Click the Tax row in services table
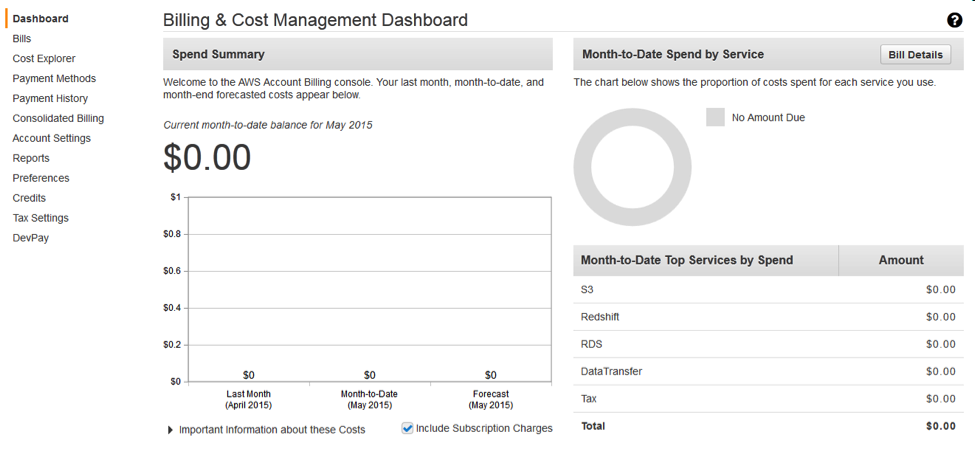Viewport: 975px width, 449px height. (769, 399)
